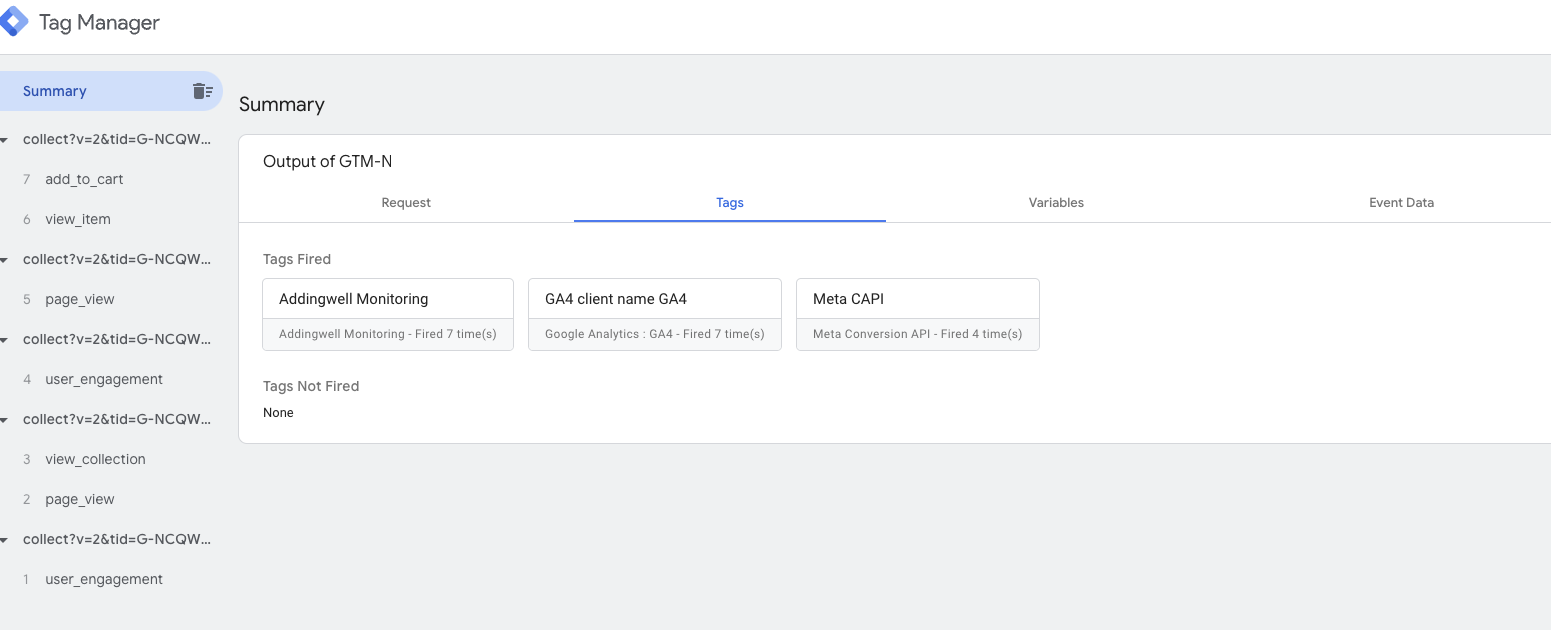The height and width of the screenshot is (630, 1551).
Task: Open the GA4 client name GA4 tag
Action: point(654,314)
